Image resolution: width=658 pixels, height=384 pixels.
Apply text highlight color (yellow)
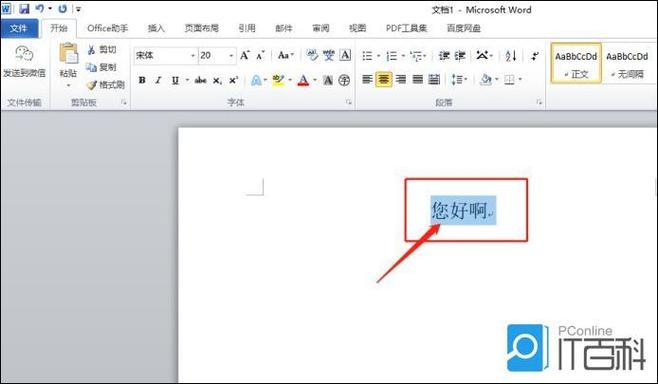tap(278, 80)
